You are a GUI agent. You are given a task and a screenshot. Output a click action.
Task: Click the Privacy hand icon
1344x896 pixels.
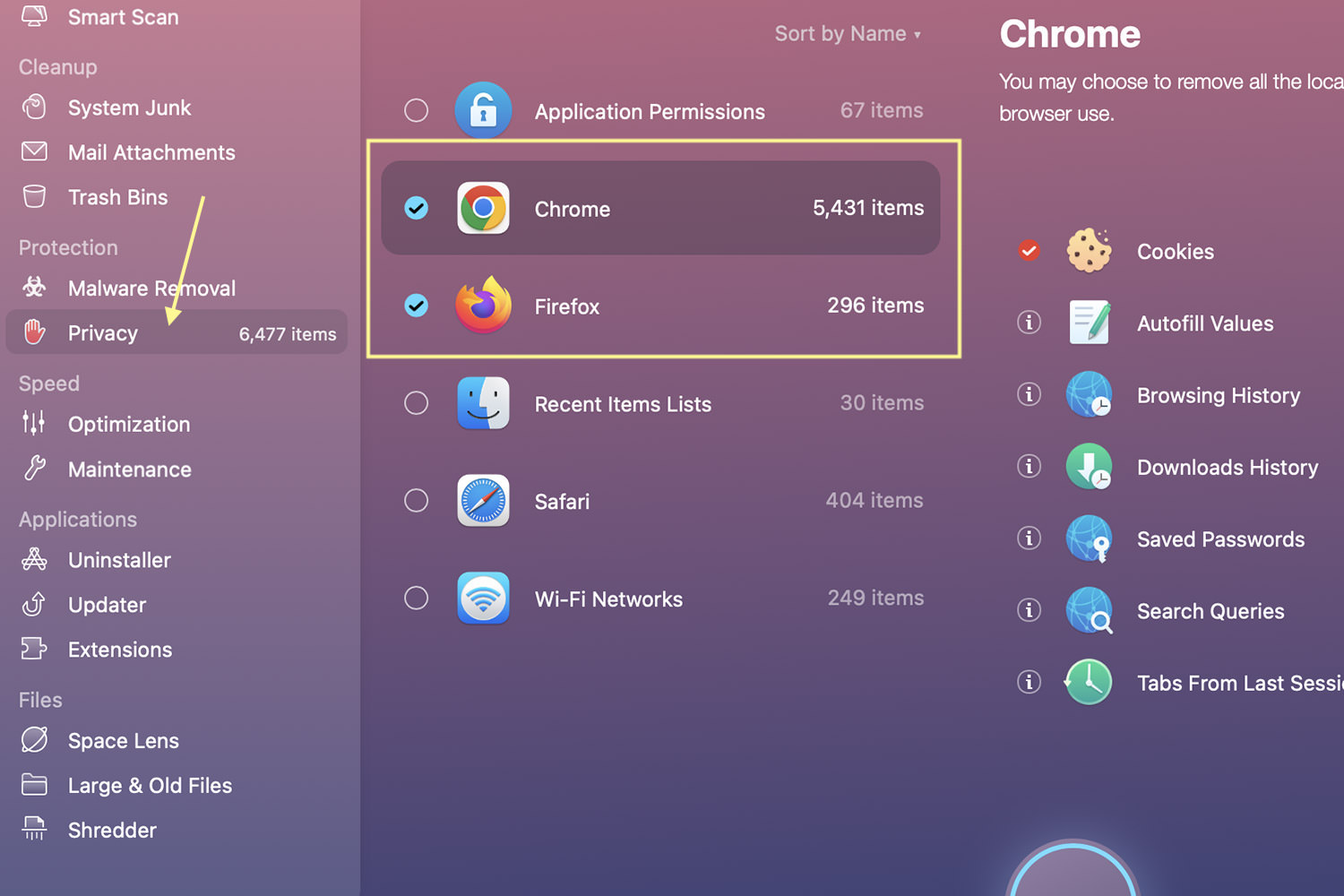tap(34, 332)
